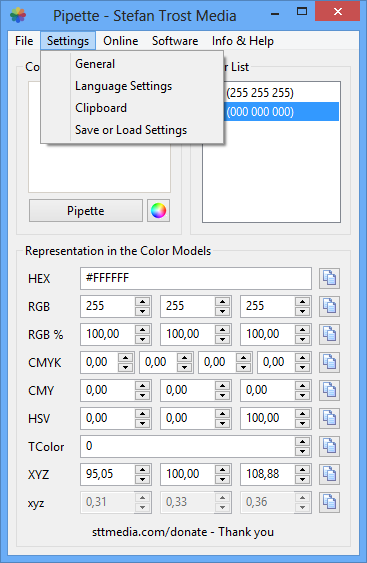367x563 pixels.
Task: Increase the RGB red value
Action: [143, 302]
